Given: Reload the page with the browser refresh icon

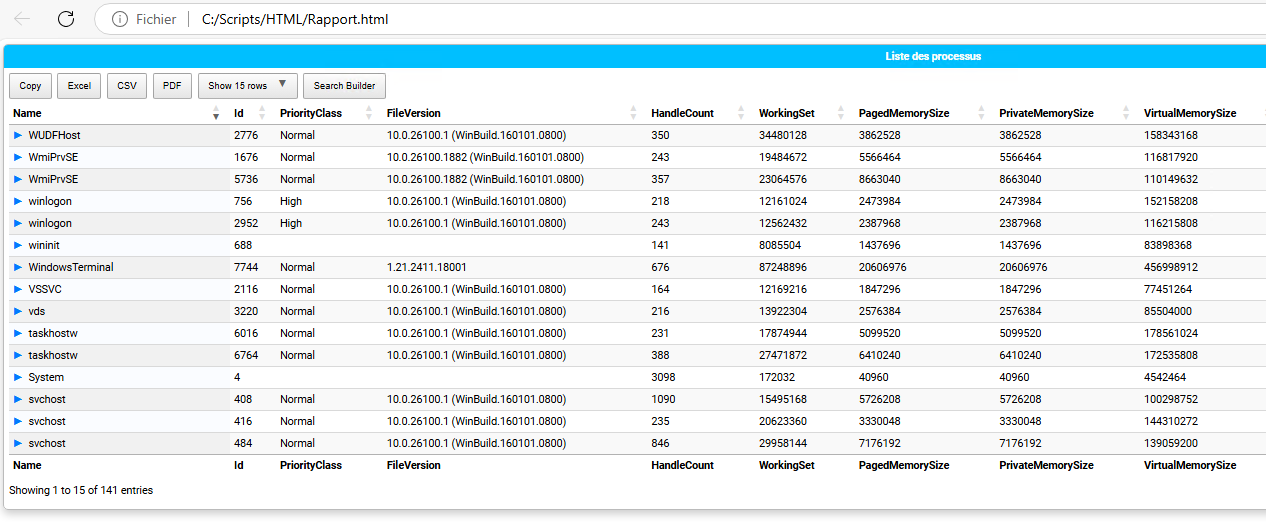Looking at the screenshot, I should [x=66, y=19].
